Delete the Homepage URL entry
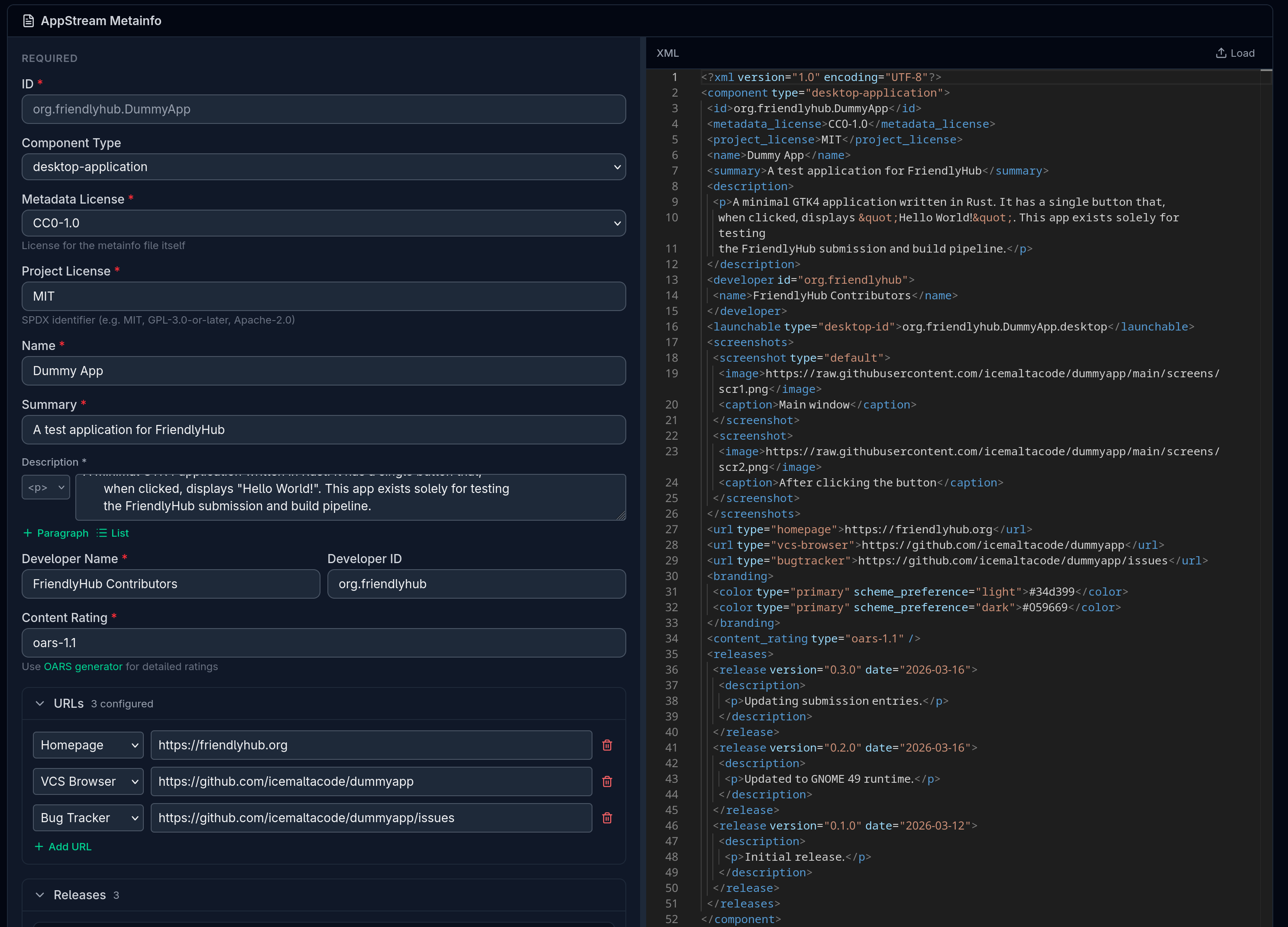 pos(607,745)
